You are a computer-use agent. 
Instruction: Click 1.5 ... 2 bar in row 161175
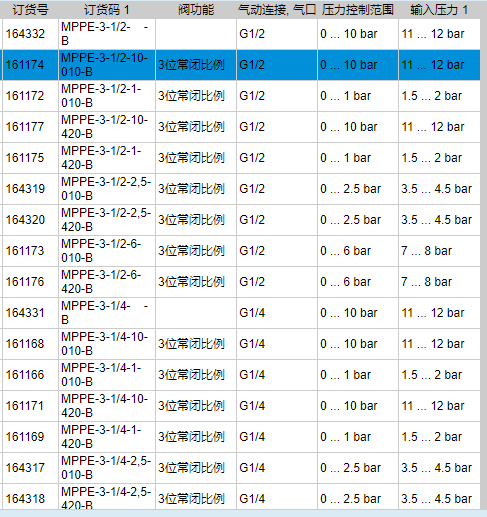pos(432,158)
